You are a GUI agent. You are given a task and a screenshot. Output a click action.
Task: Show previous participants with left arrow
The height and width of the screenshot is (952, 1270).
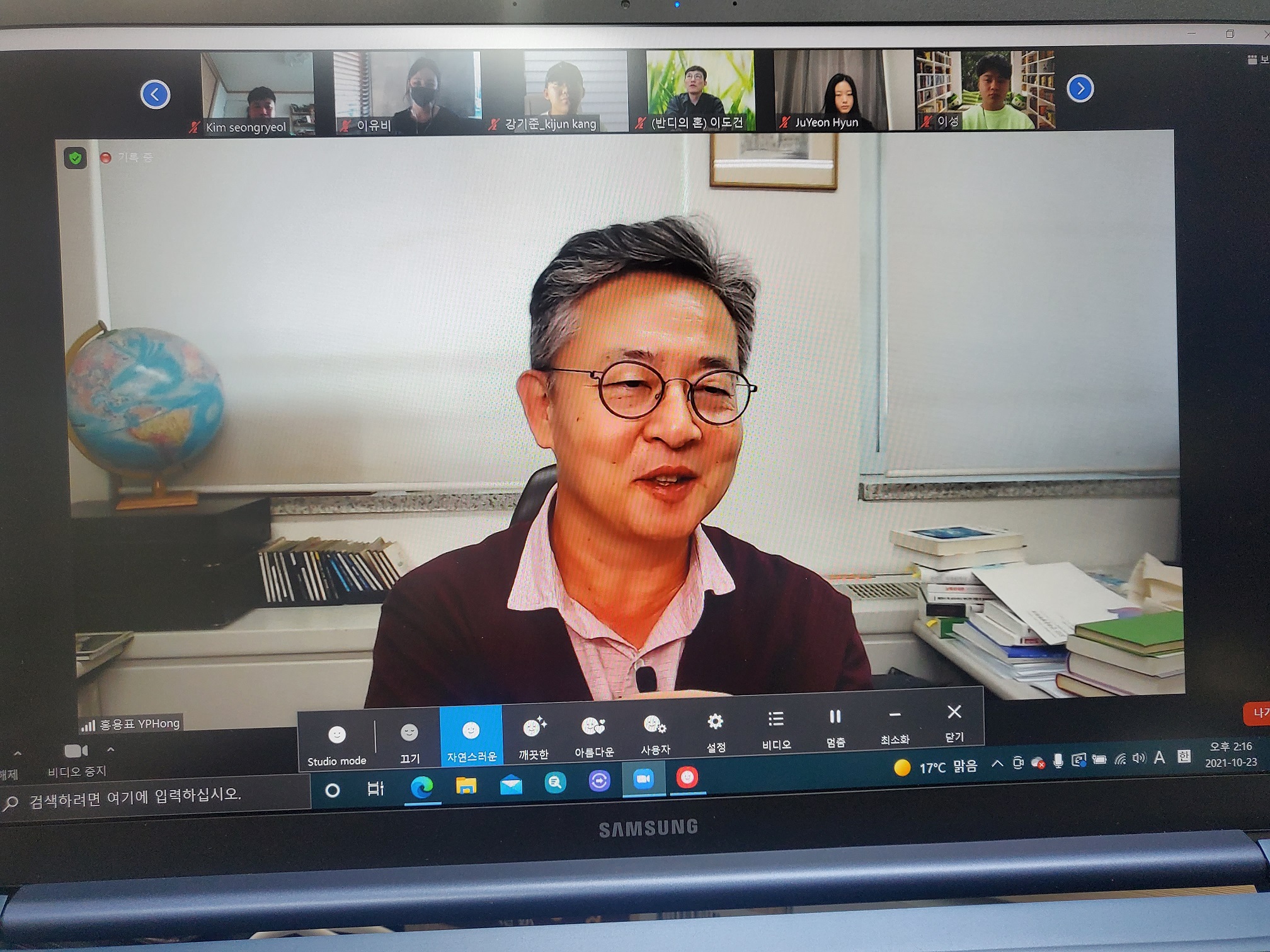155,95
